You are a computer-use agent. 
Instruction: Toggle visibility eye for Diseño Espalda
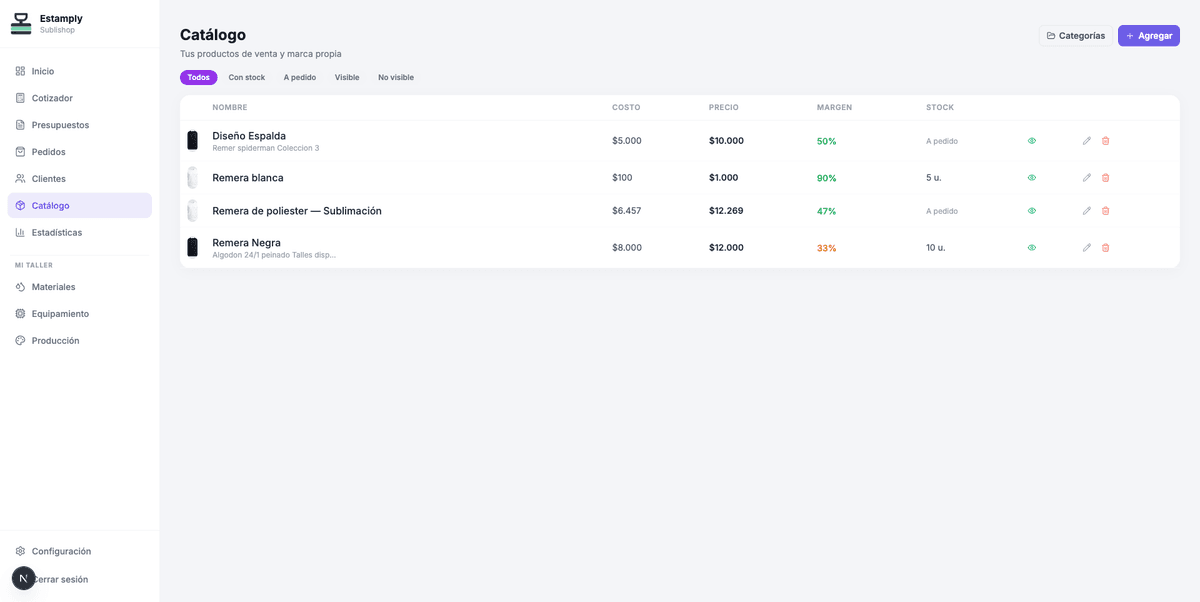point(1032,141)
